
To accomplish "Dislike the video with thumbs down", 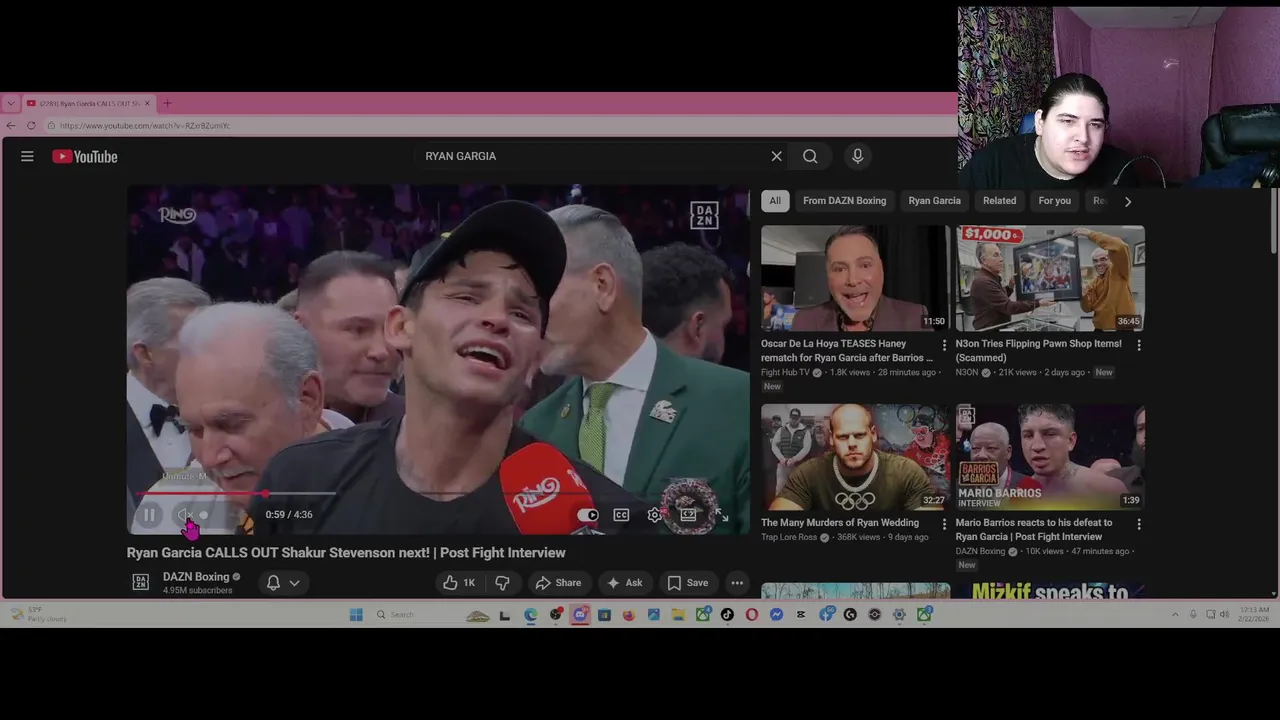I will click(x=503, y=583).
